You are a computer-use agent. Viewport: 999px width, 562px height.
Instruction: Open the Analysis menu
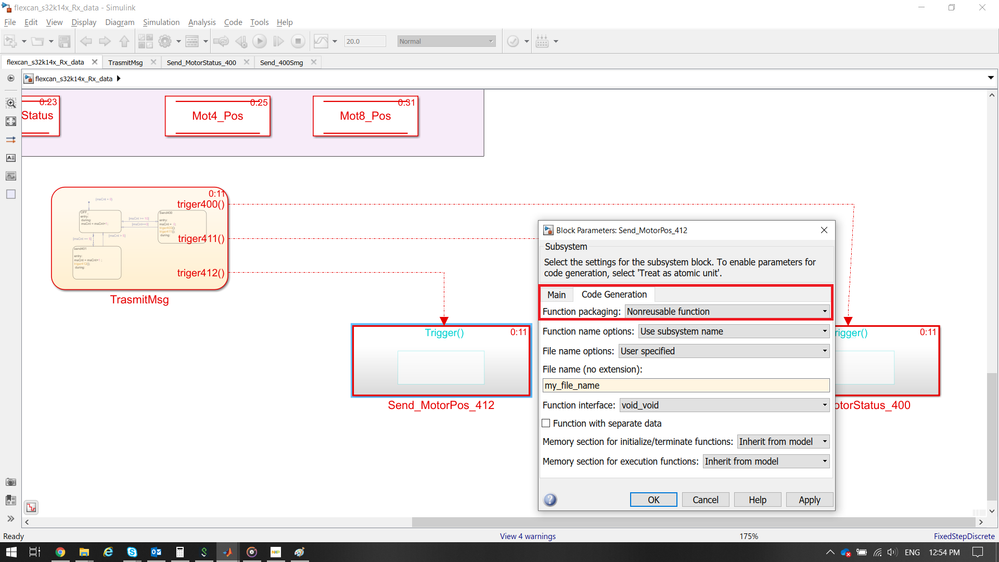tap(202, 22)
